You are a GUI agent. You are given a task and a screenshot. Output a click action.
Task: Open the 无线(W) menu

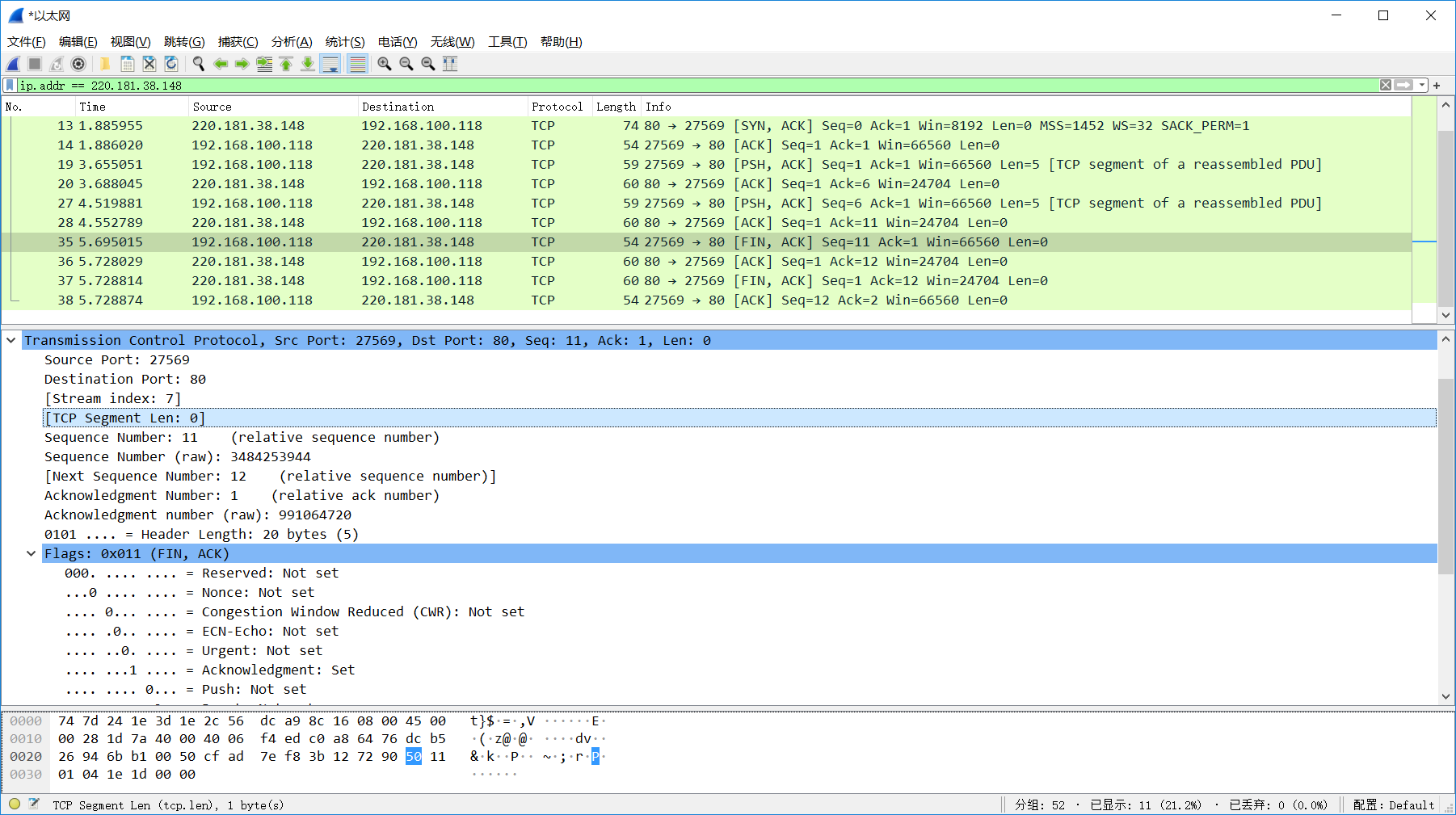pos(452,42)
